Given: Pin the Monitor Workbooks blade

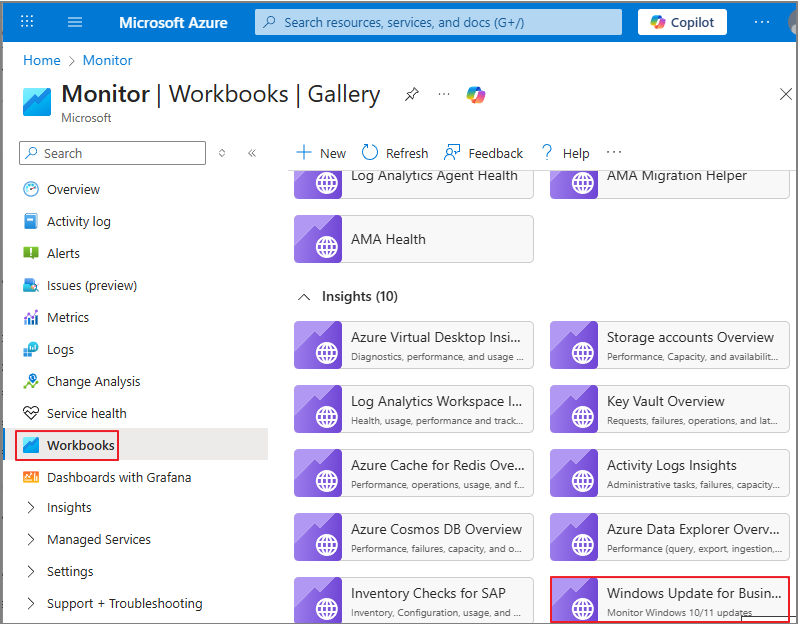Looking at the screenshot, I should click(x=412, y=94).
